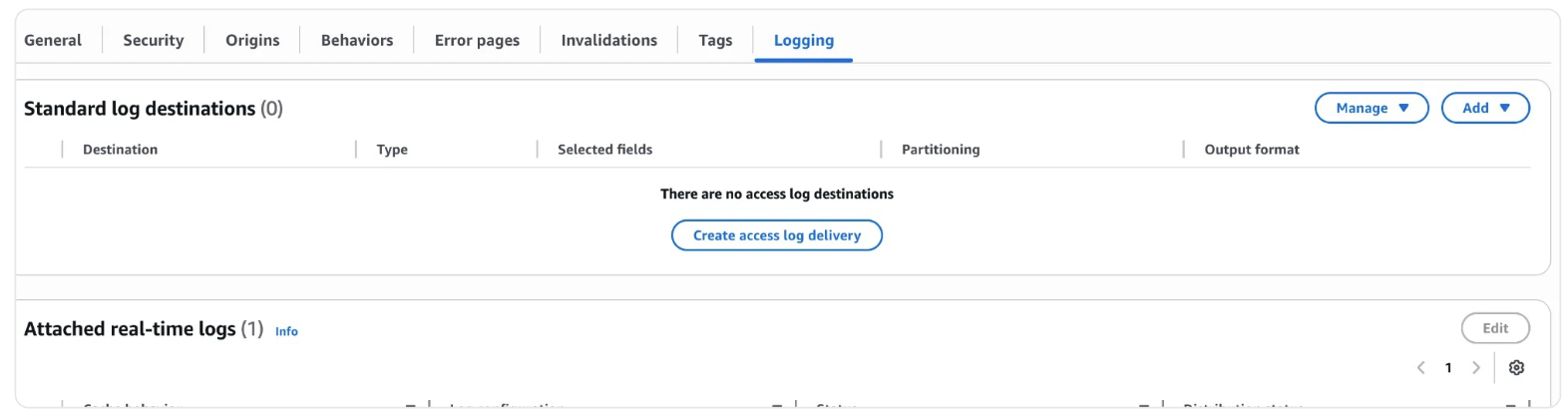
Task: Click Edit for attached real-time logs
Action: pyautogui.click(x=1495, y=328)
